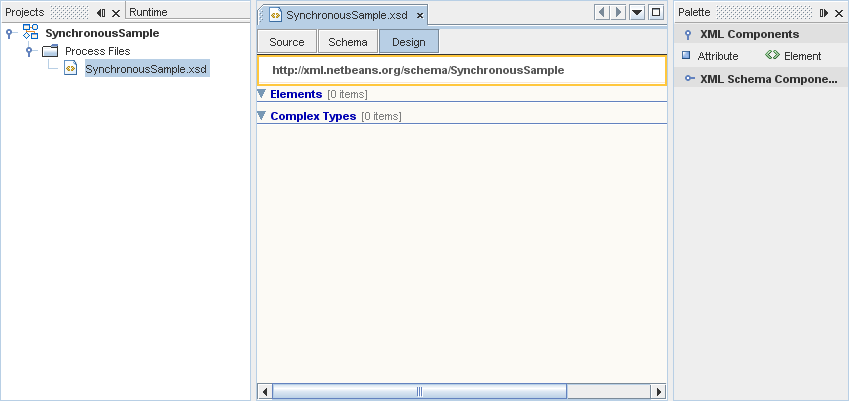849x401 pixels.
Task: Click the Complex Types '[0 items]' count text
Action: point(381,116)
